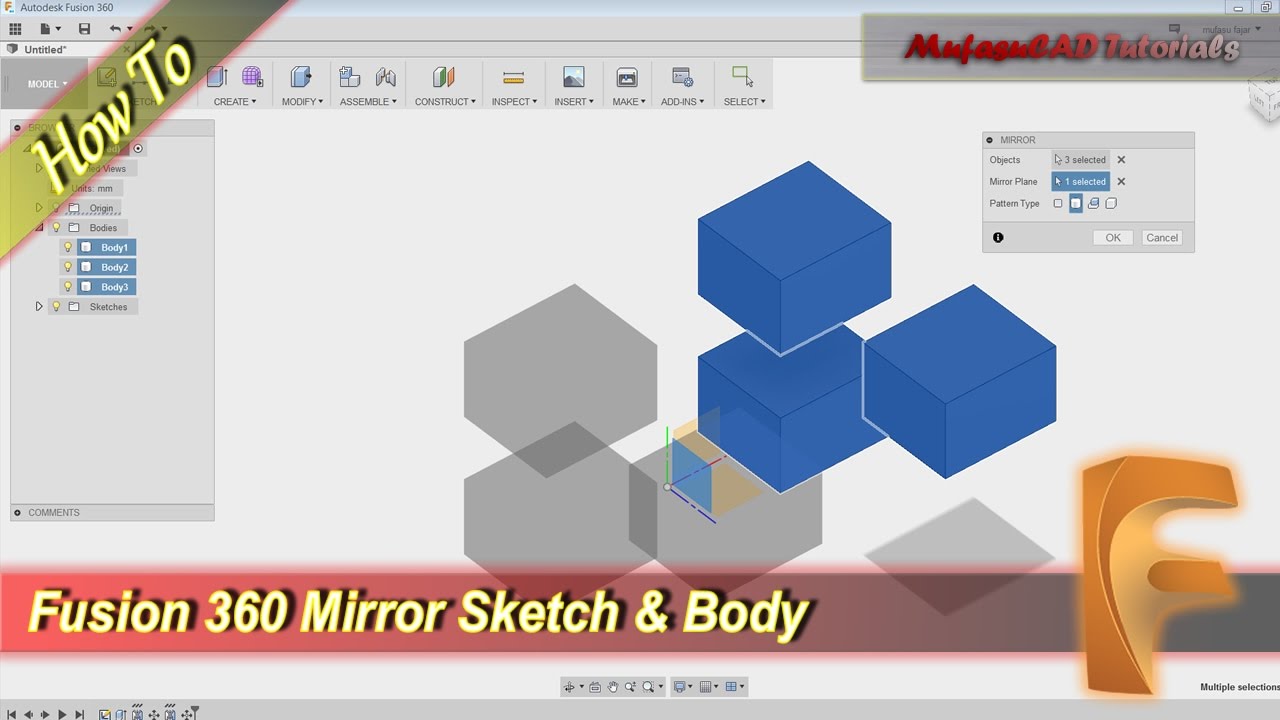The image size is (1280, 720).
Task: Activate the Pan tool
Action: point(613,686)
